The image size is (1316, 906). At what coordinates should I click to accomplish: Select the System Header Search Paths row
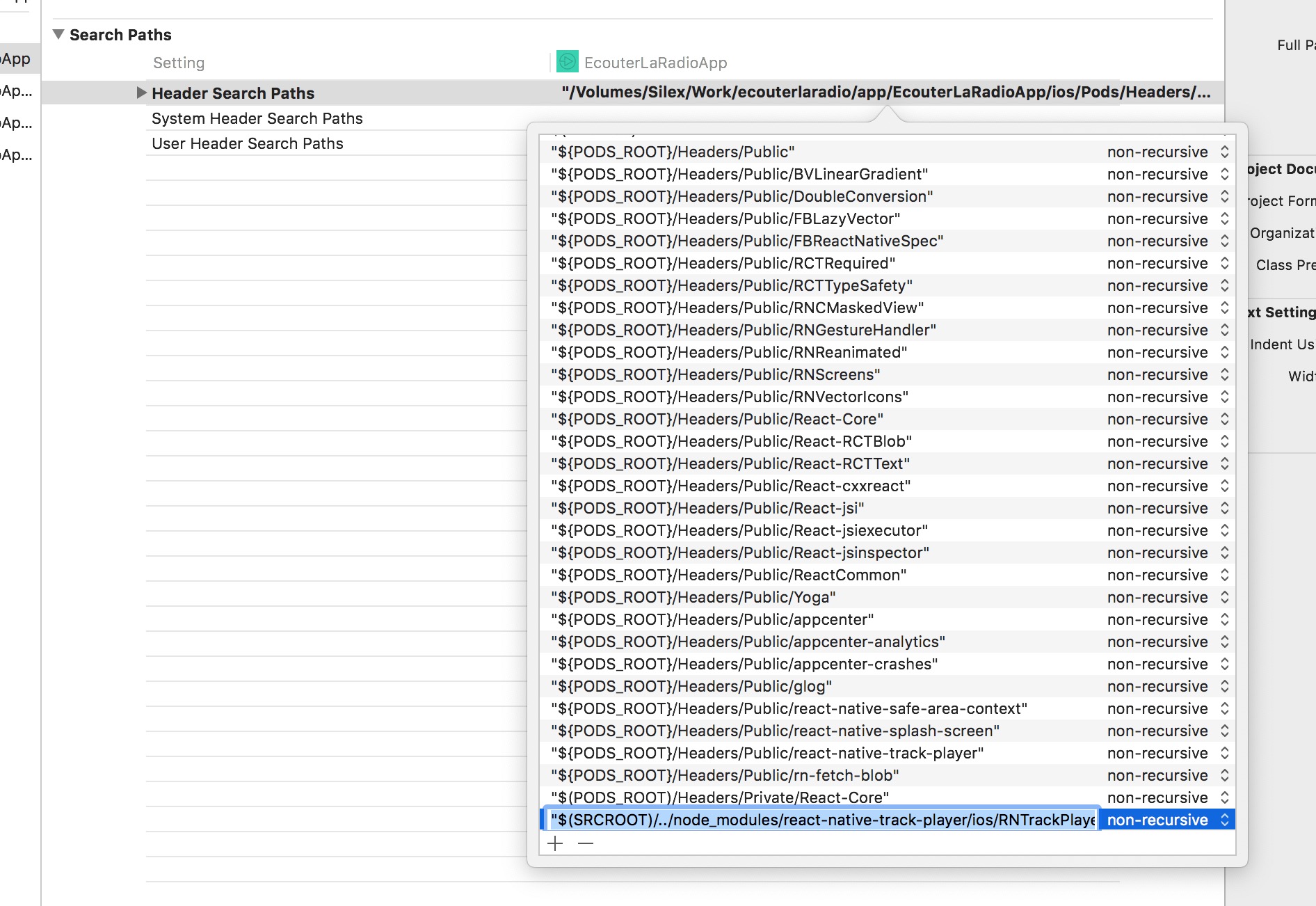[x=257, y=118]
